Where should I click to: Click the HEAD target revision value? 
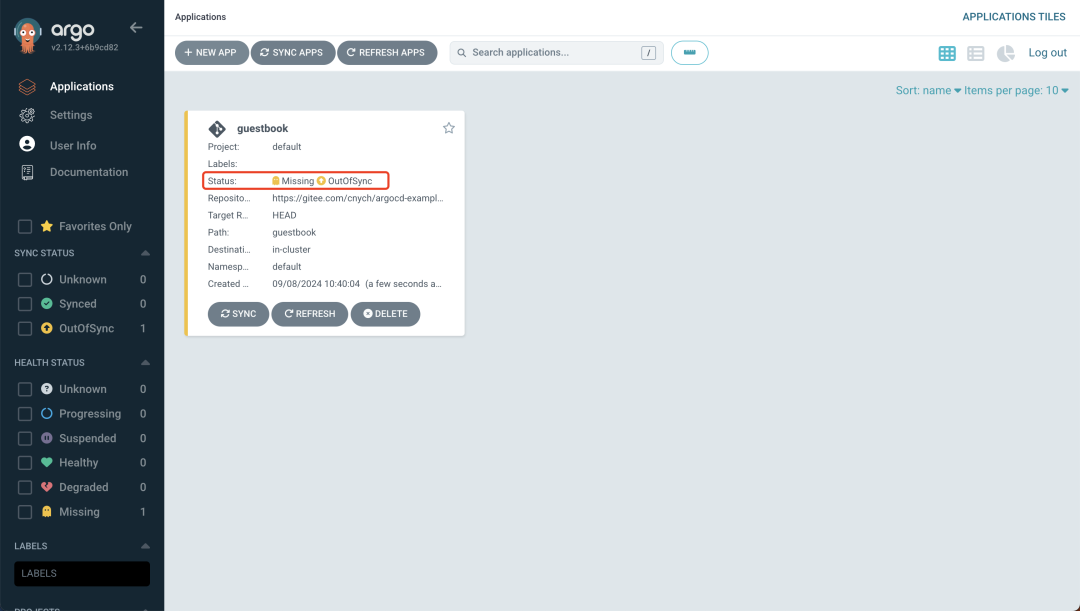tap(284, 215)
